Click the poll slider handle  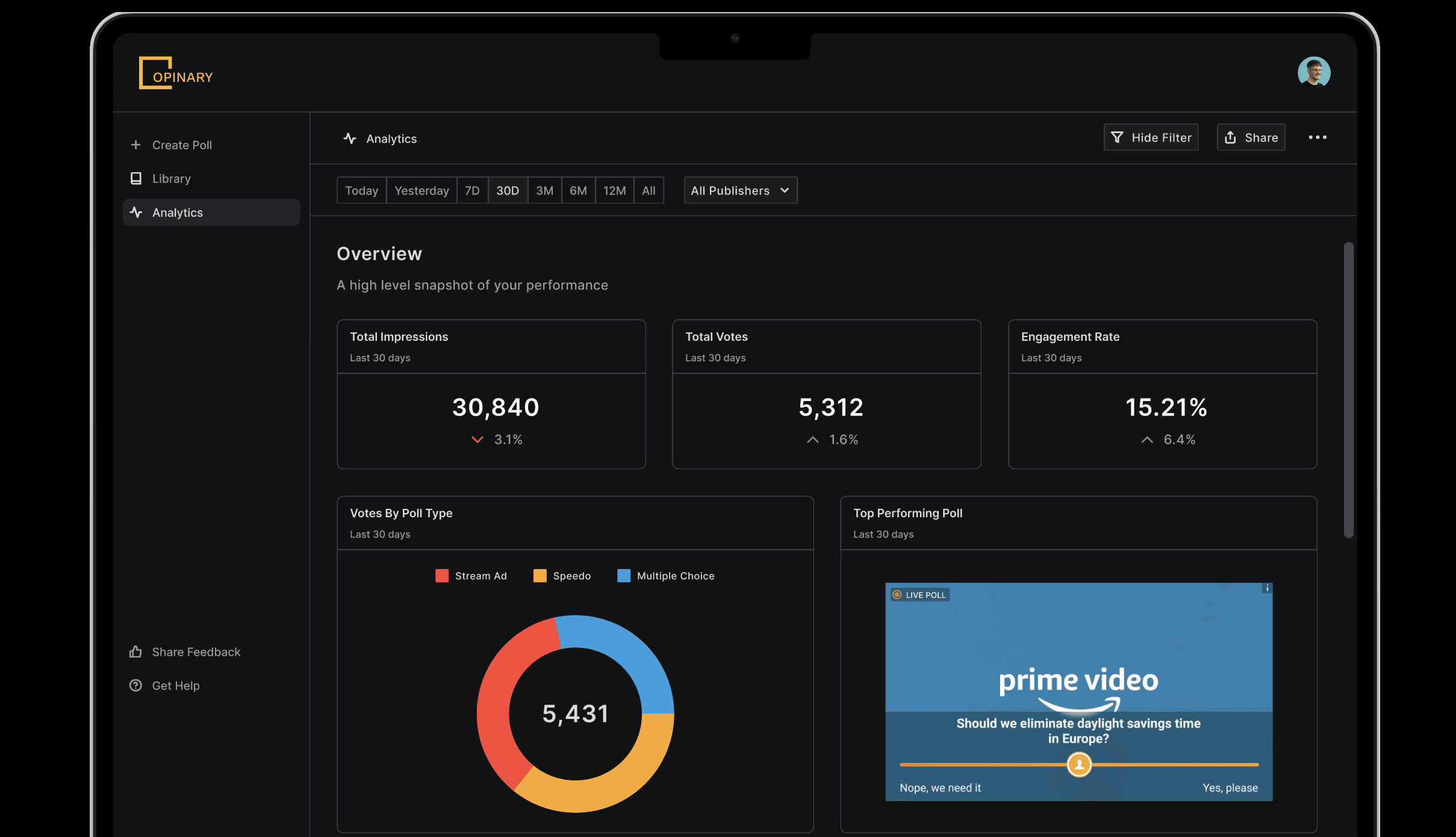[1078, 765]
